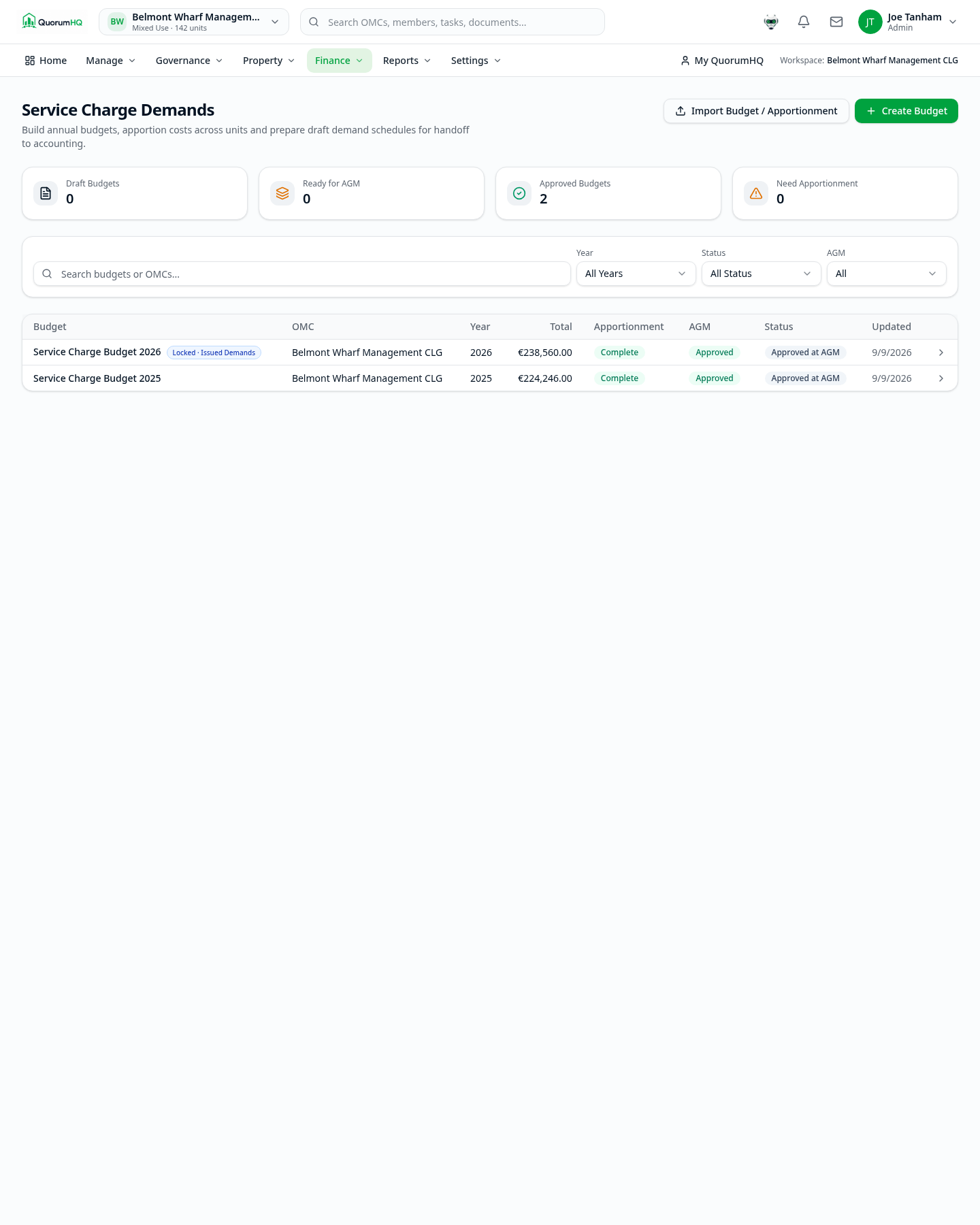Click the Approved at AGM status for 2025
The image size is (980, 1225).
pyautogui.click(x=805, y=378)
